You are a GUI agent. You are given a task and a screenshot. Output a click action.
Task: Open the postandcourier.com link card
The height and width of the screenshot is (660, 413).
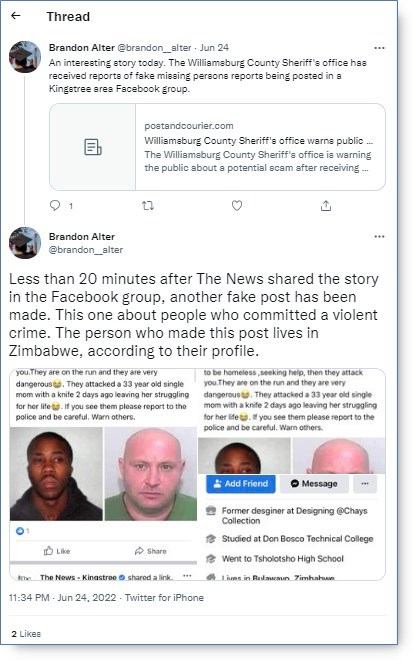(x=217, y=147)
